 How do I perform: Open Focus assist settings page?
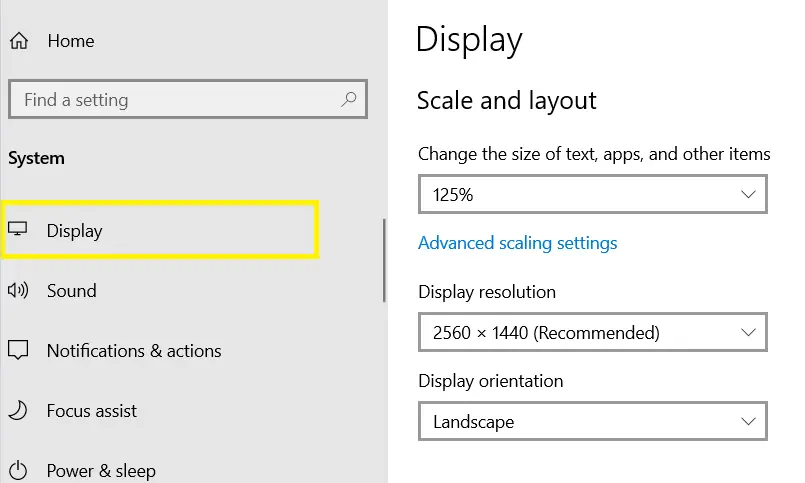click(x=92, y=411)
